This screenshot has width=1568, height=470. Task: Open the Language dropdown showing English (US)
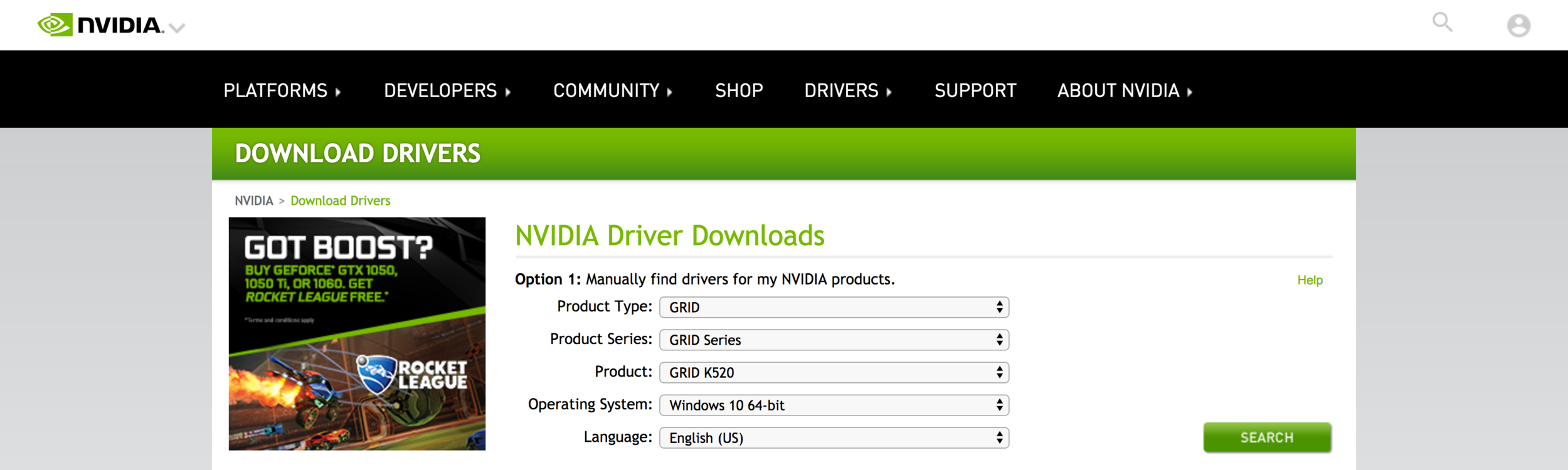pyautogui.click(x=834, y=437)
